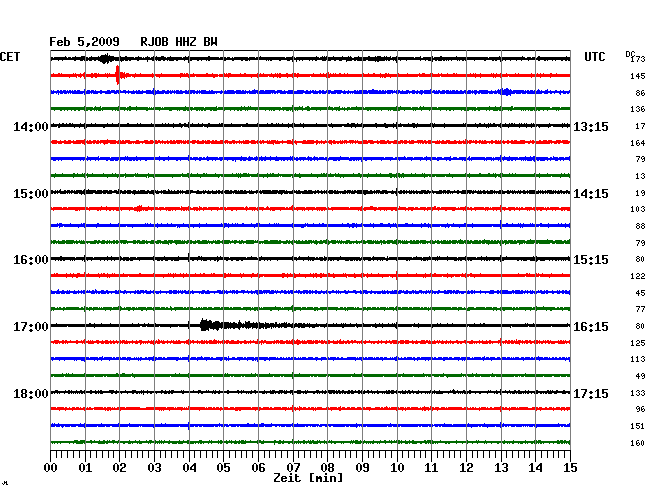Screen dimensions: 650x494
Task: Click the '12' minute axis tick label
Action: 466,468
